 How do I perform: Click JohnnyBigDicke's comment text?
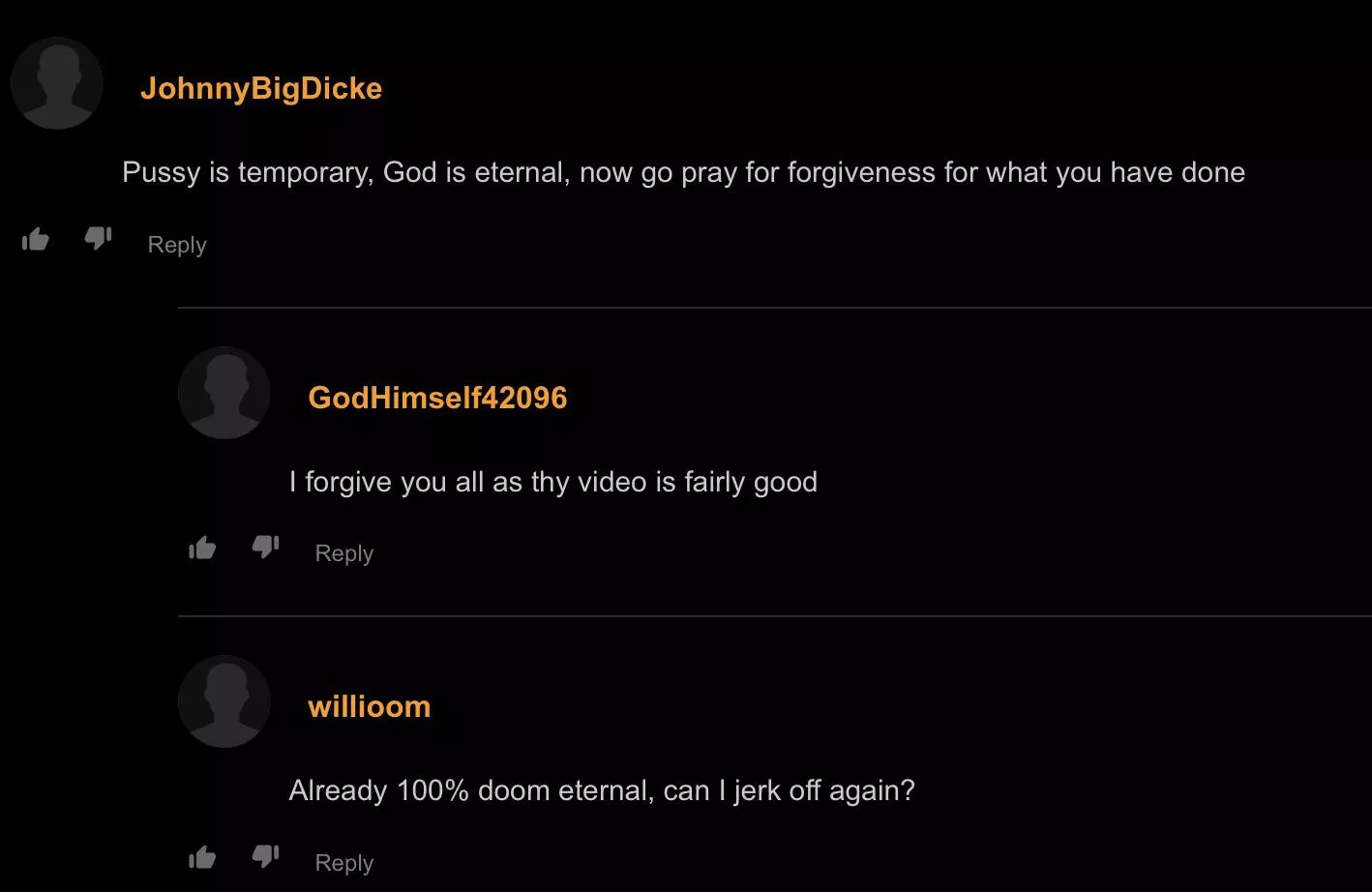click(x=683, y=172)
